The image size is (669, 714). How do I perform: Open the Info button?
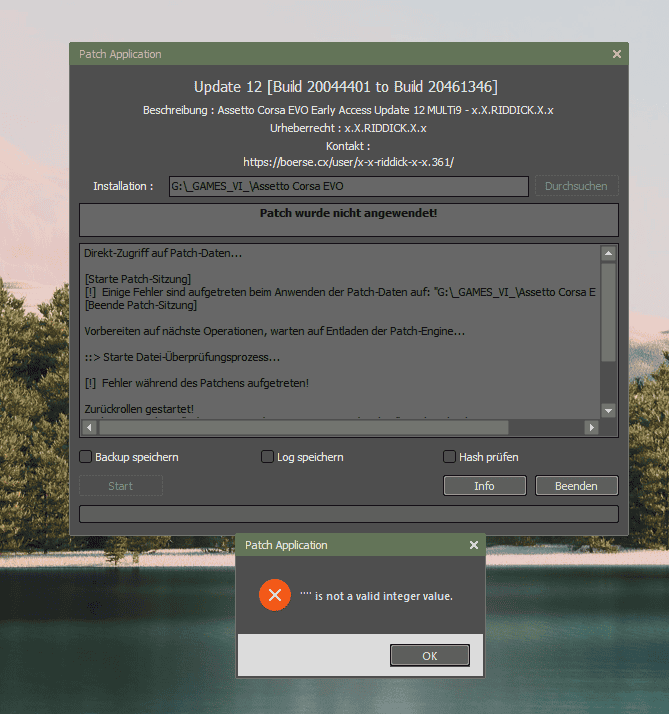485,486
